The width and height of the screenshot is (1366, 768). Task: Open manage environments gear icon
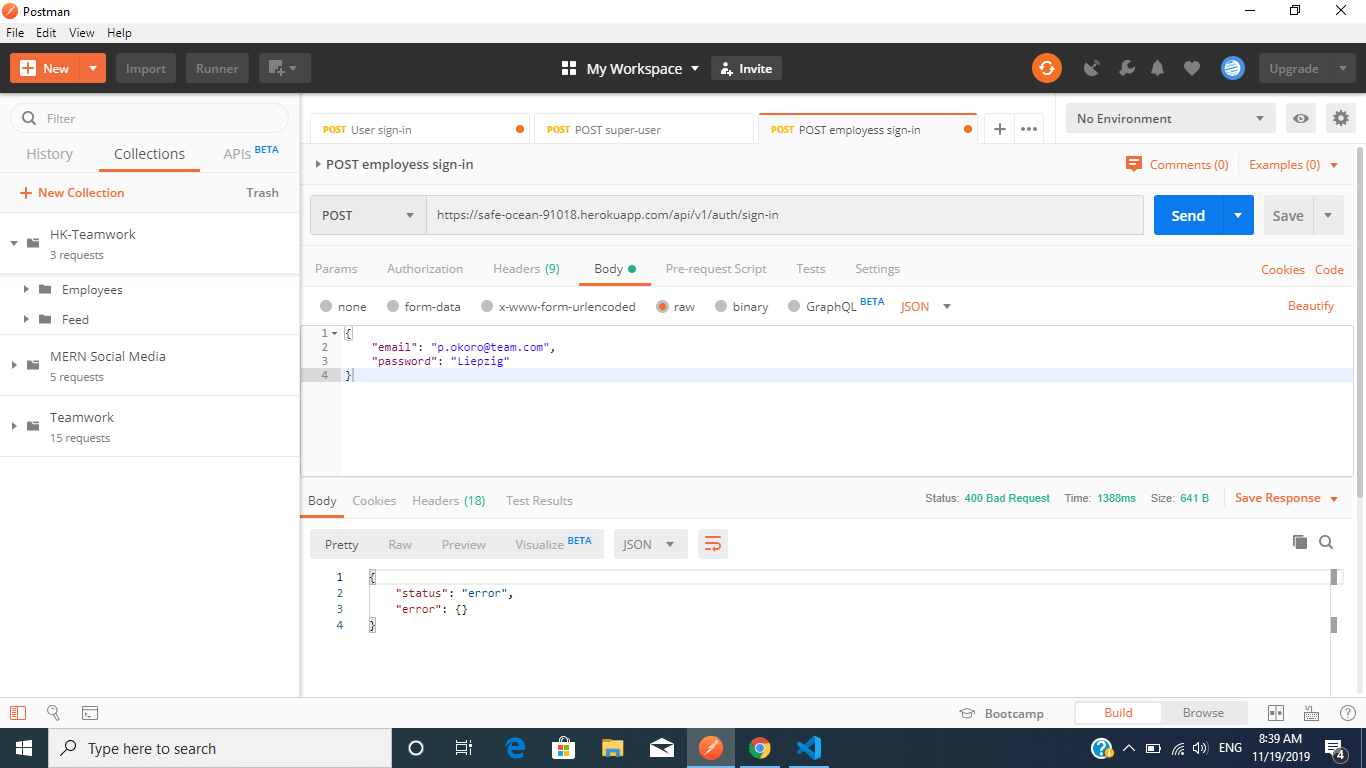click(1340, 118)
